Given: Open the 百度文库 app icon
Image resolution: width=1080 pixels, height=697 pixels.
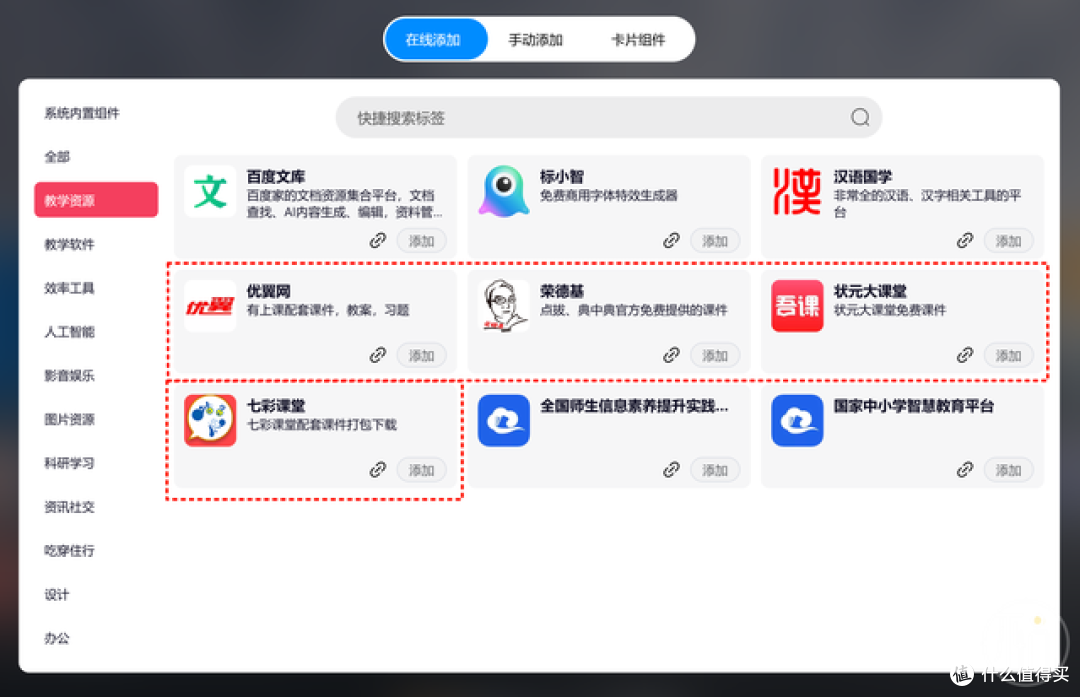Looking at the screenshot, I should click(x=210, y=191).
